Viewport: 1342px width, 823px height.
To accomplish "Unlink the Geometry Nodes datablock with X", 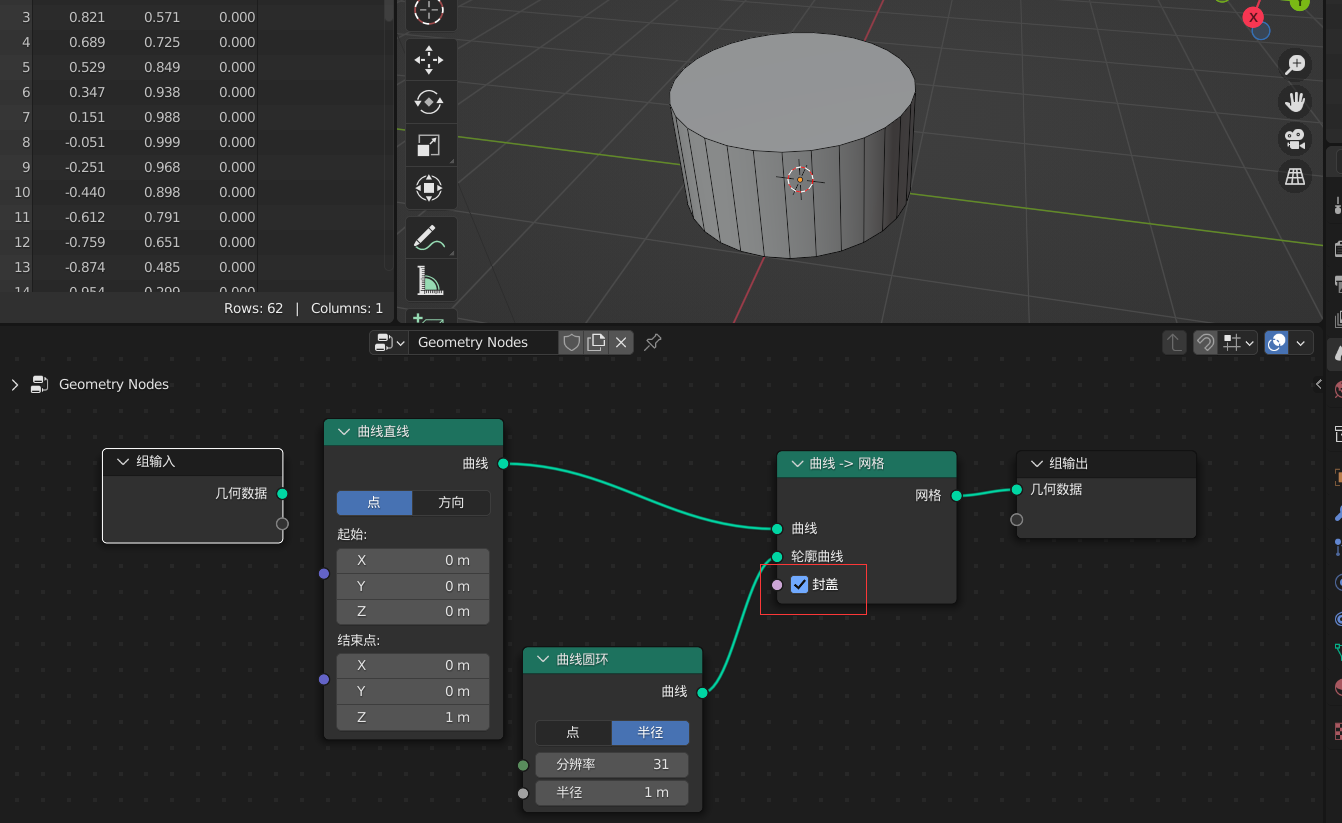I will (621, 342).
